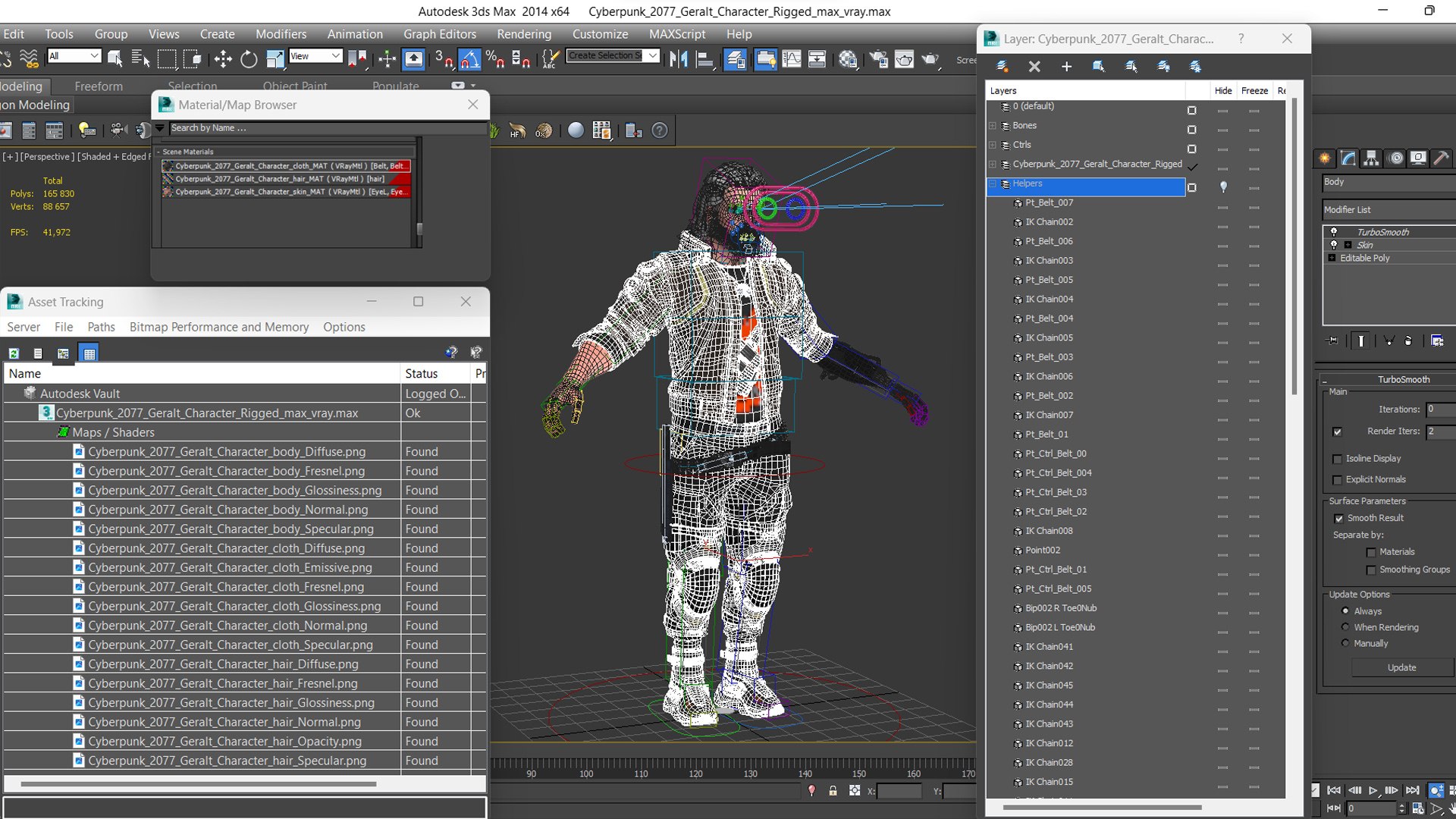Viewport: 1456px width, 819px height.
Task: Open the Utilities hammer panel tab
Action: click(x=1442, y=158)
